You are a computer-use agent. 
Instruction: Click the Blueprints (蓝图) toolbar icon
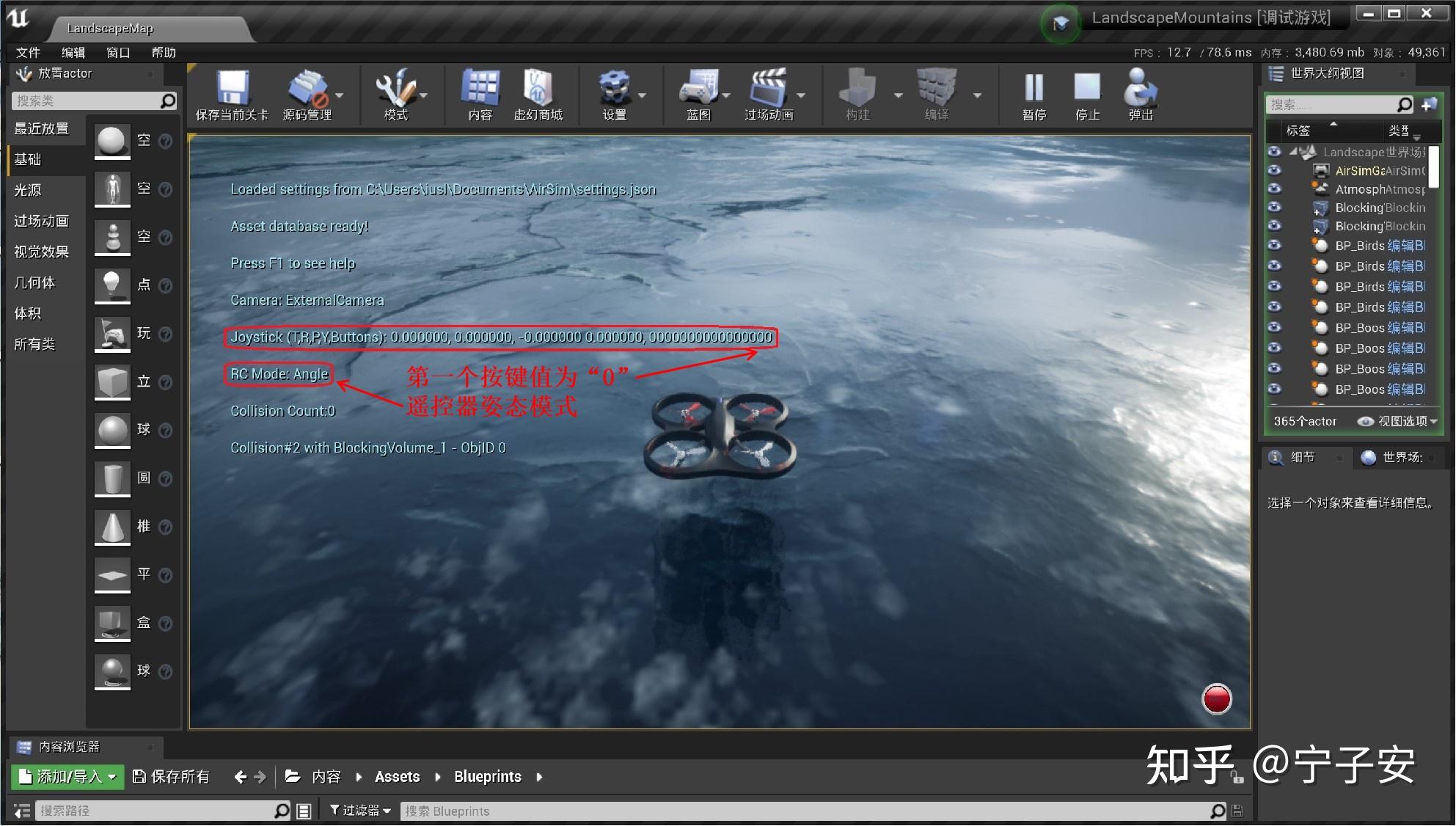click(x=698, y=89)
